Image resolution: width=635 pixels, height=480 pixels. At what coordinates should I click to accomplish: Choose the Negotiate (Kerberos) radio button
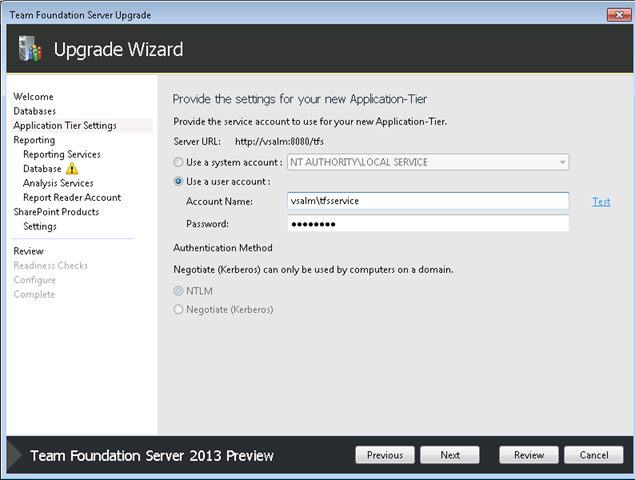click(178, 309)
